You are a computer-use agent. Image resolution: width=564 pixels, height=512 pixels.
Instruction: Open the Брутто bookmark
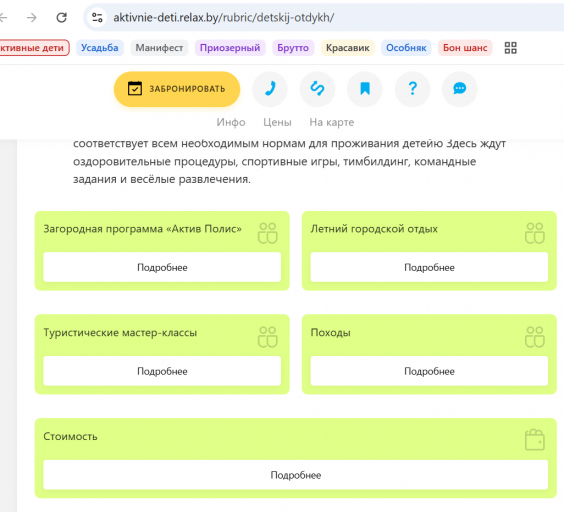point(293,48)
